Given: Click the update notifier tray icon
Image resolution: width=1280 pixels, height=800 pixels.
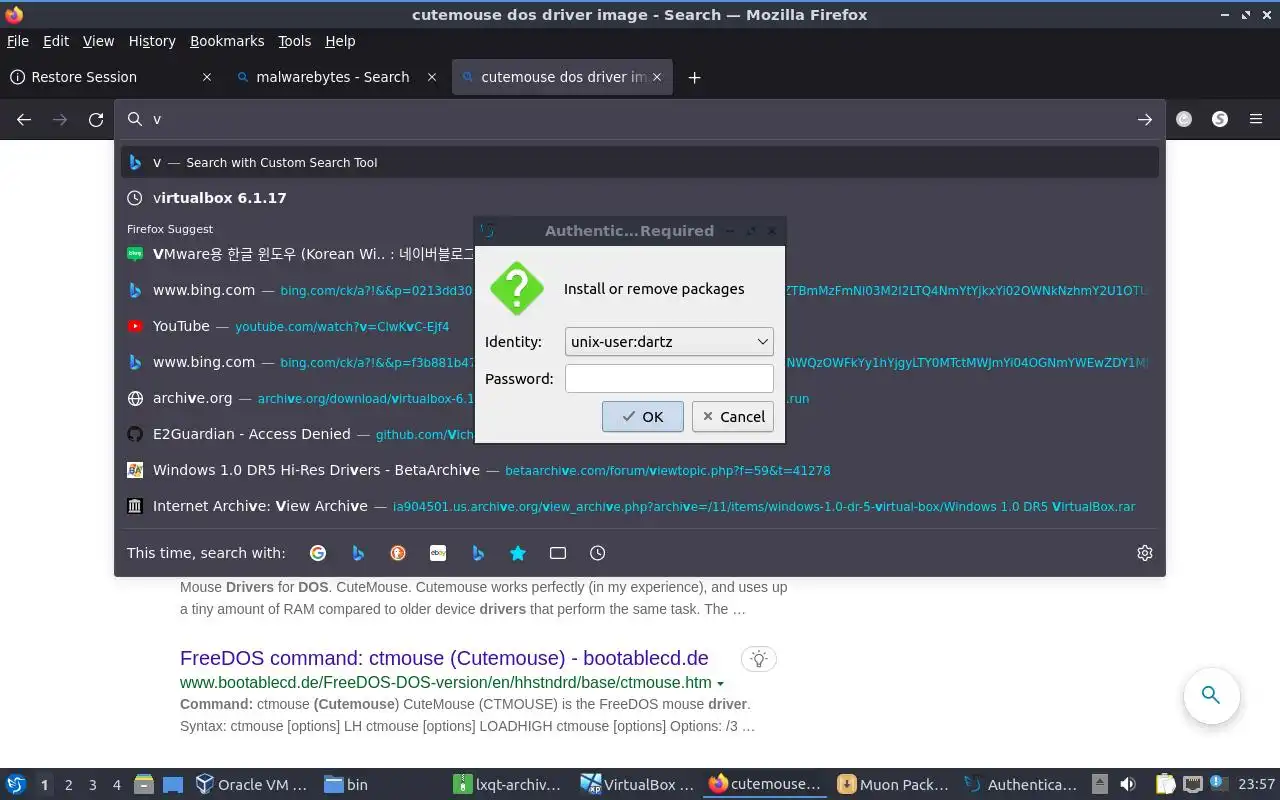Looking at the screenshot, I should click(x=1219, y=784).
